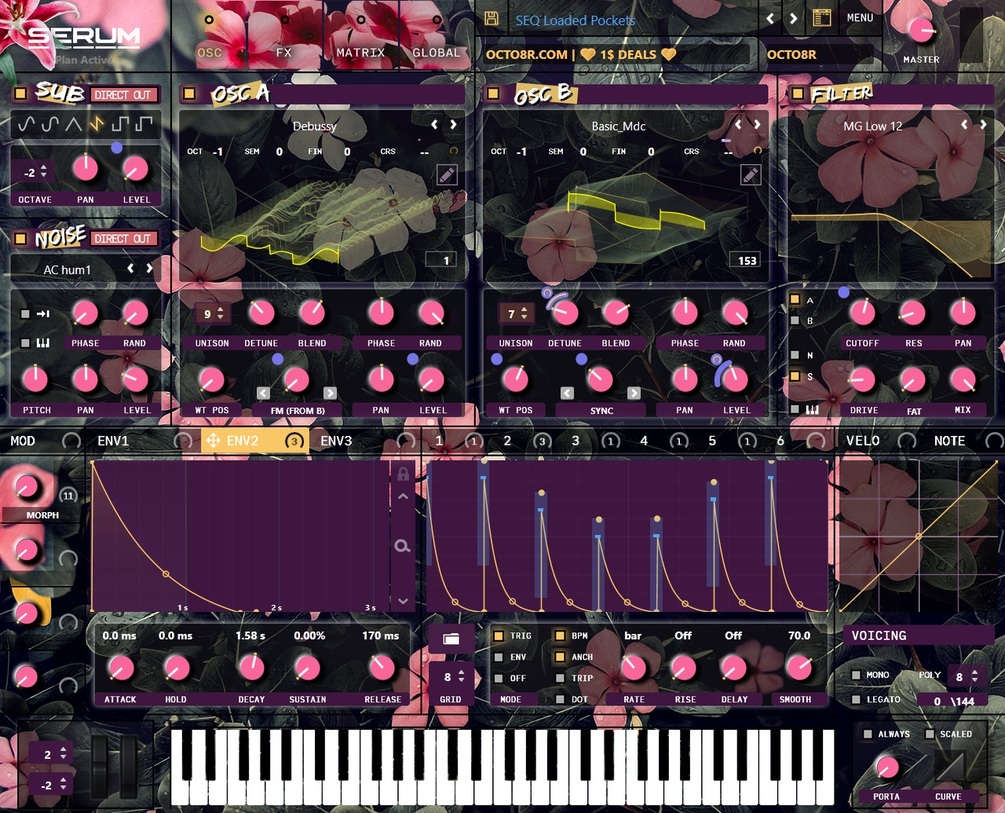The width and height of the screenshot is (1005, 813).
Task: Open the MG Low 12 filter type dropdown
Action: tap(872, 126)
